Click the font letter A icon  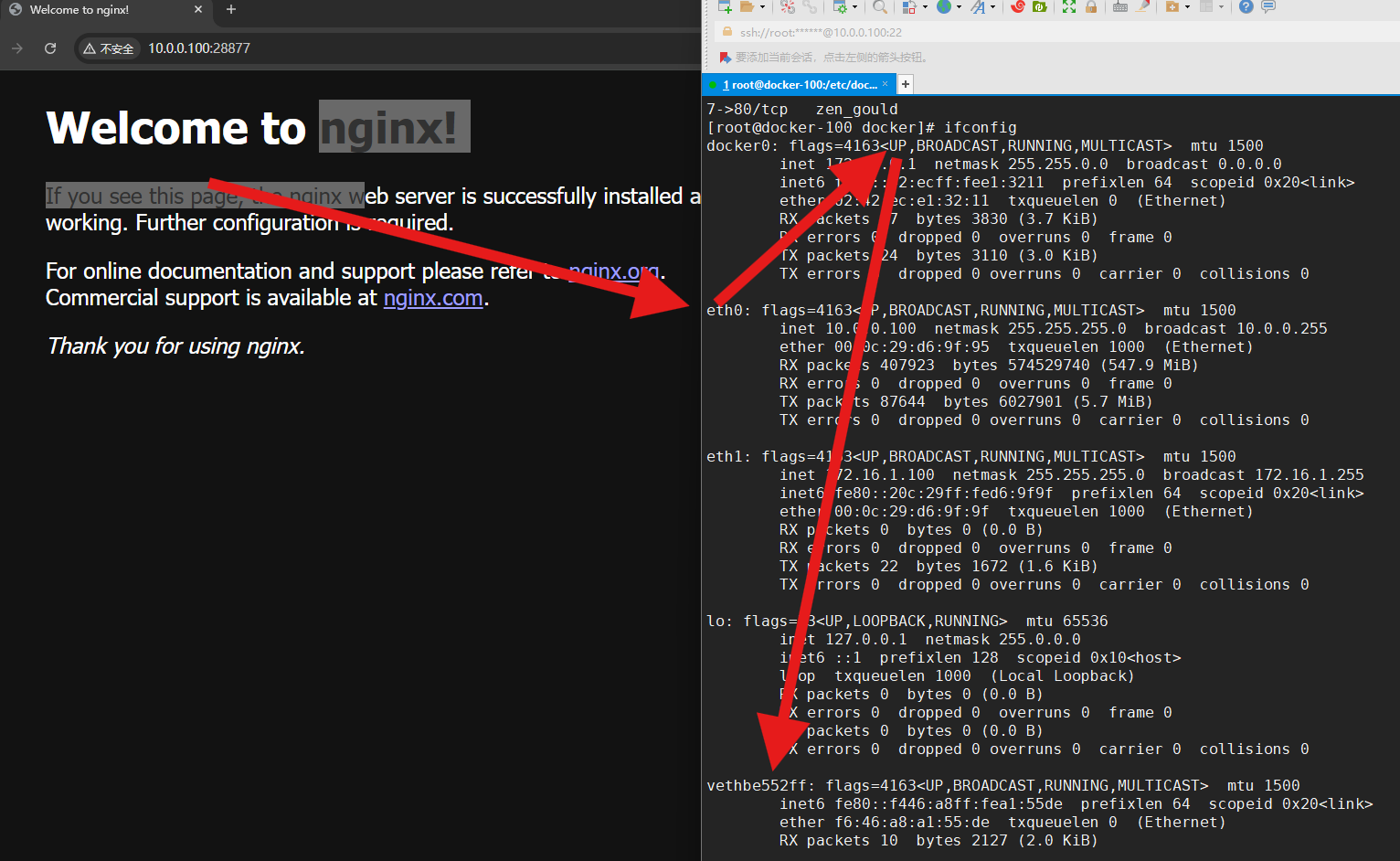979,6
